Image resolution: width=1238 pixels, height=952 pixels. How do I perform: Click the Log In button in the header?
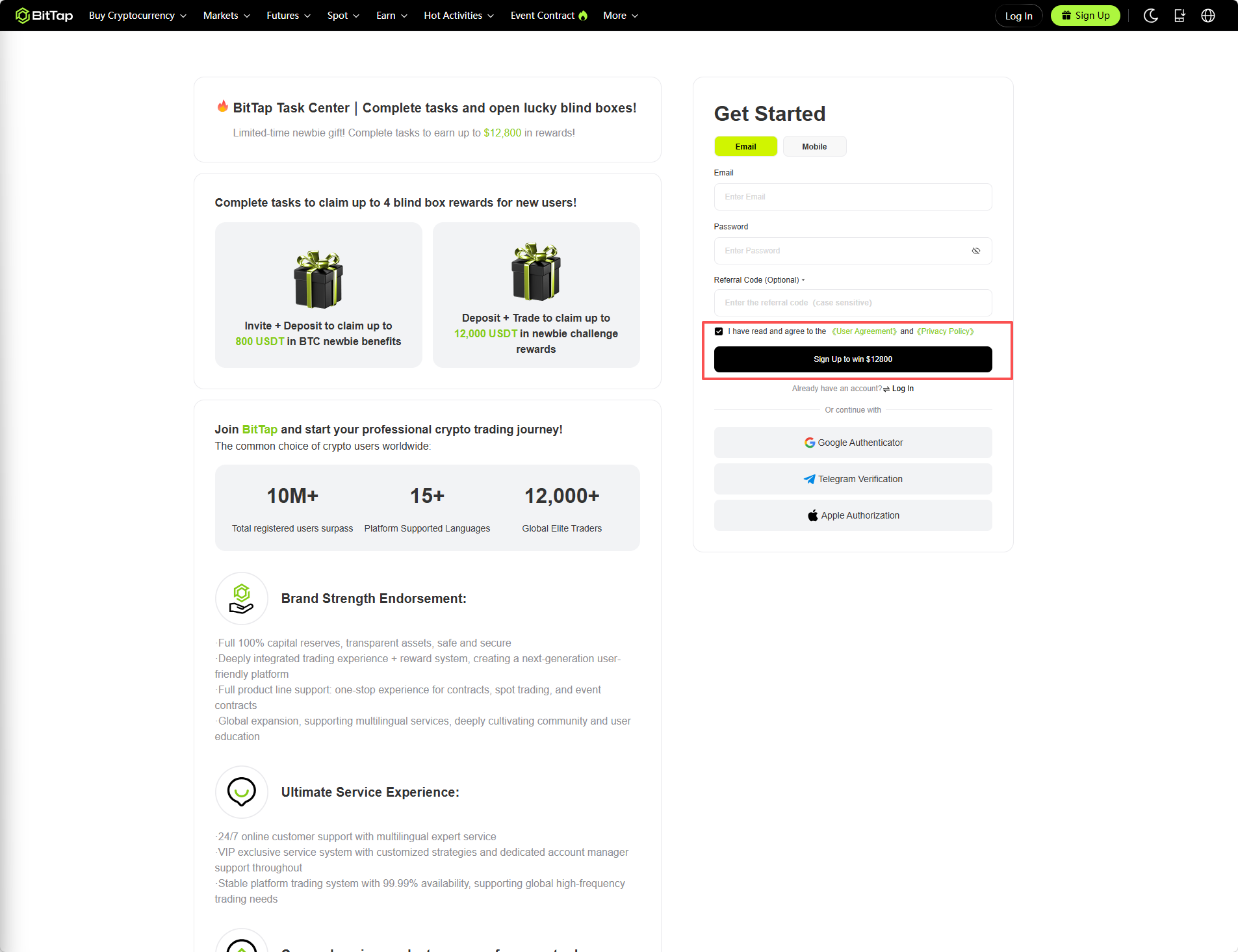coord(1018,16)
